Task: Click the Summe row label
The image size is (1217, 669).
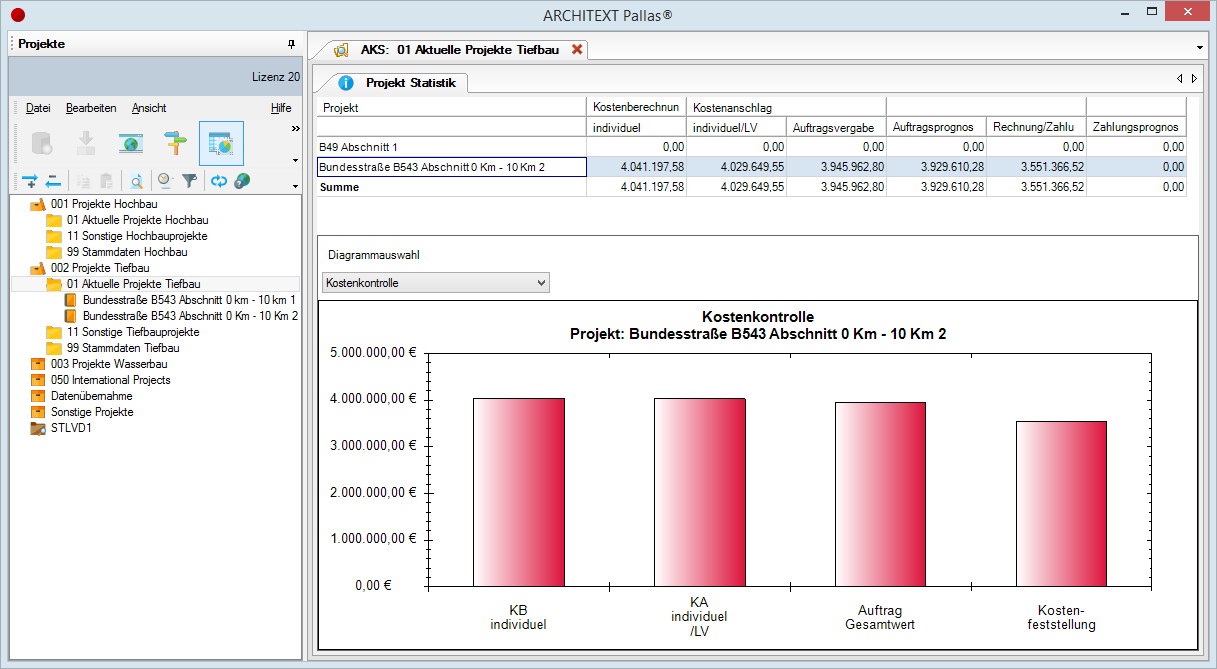Action: [x=339, y=187]
